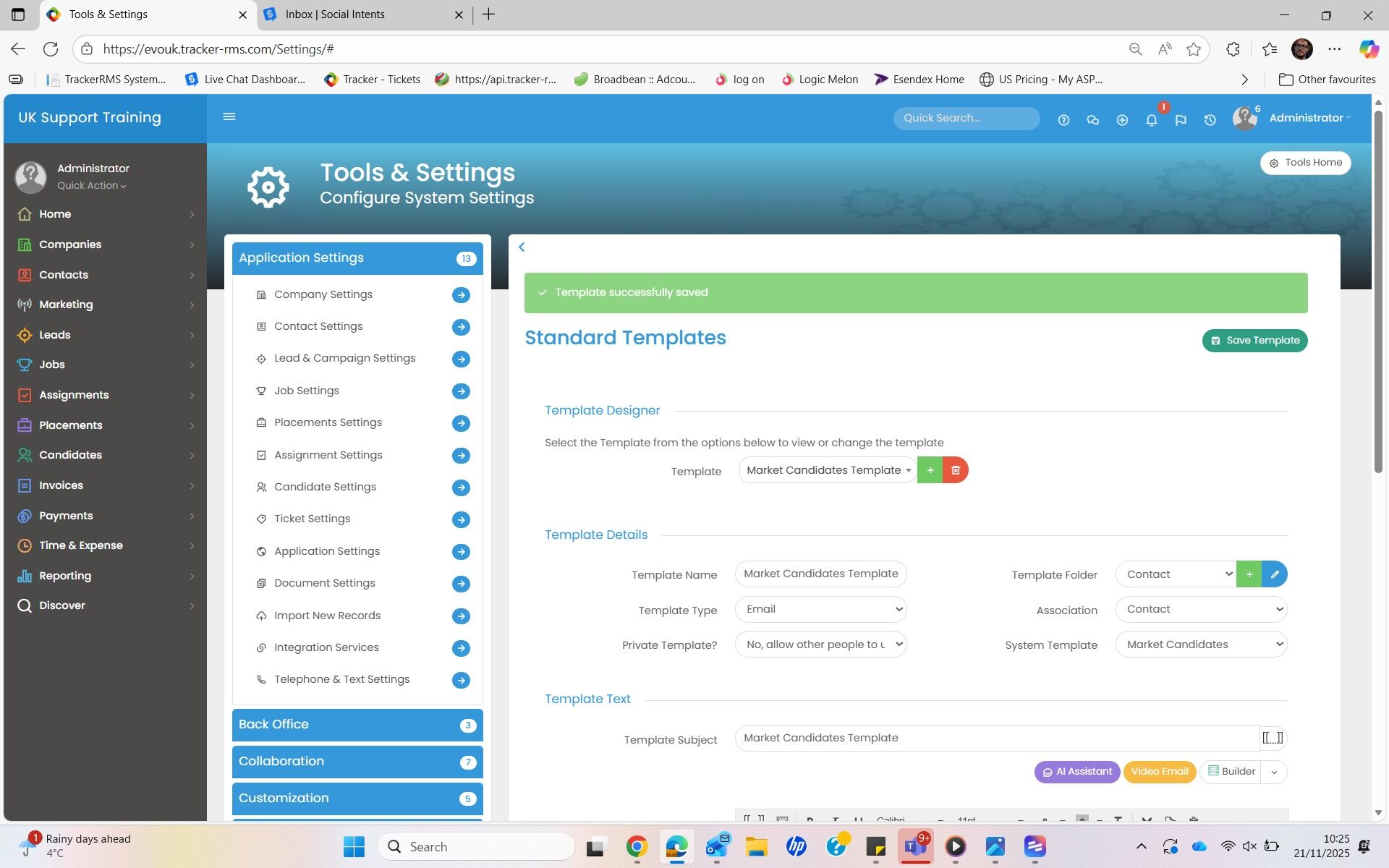
Task: Click the AI Assistant button
Action: click(1076, 772)
